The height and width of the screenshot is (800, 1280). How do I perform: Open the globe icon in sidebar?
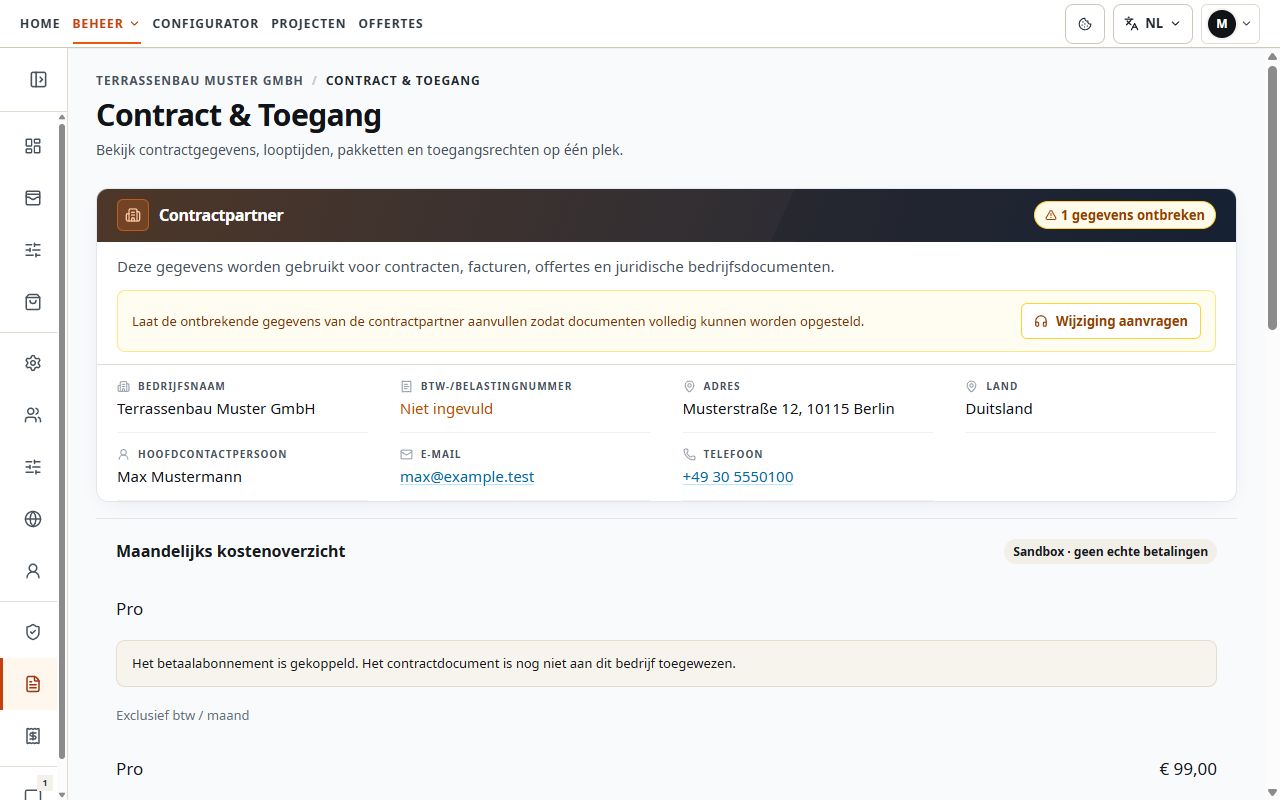coord(33,519)
